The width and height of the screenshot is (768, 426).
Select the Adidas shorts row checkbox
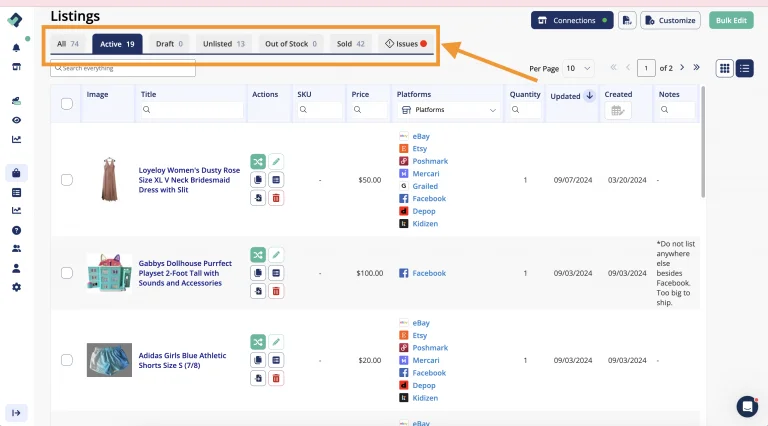[67, 360]
